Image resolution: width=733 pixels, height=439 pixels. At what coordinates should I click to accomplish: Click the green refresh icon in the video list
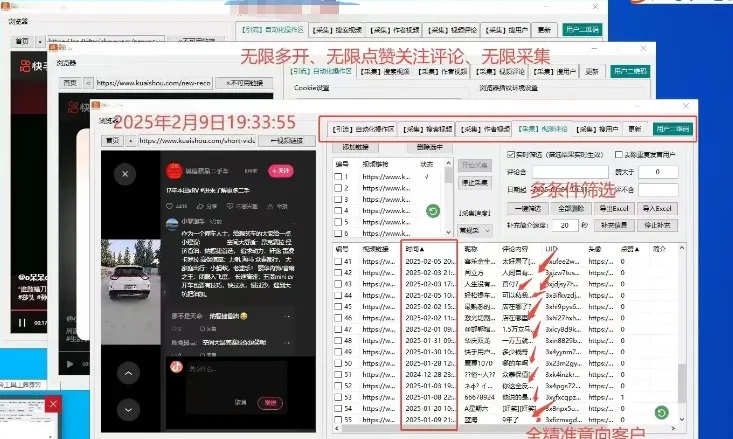[432, 211]
